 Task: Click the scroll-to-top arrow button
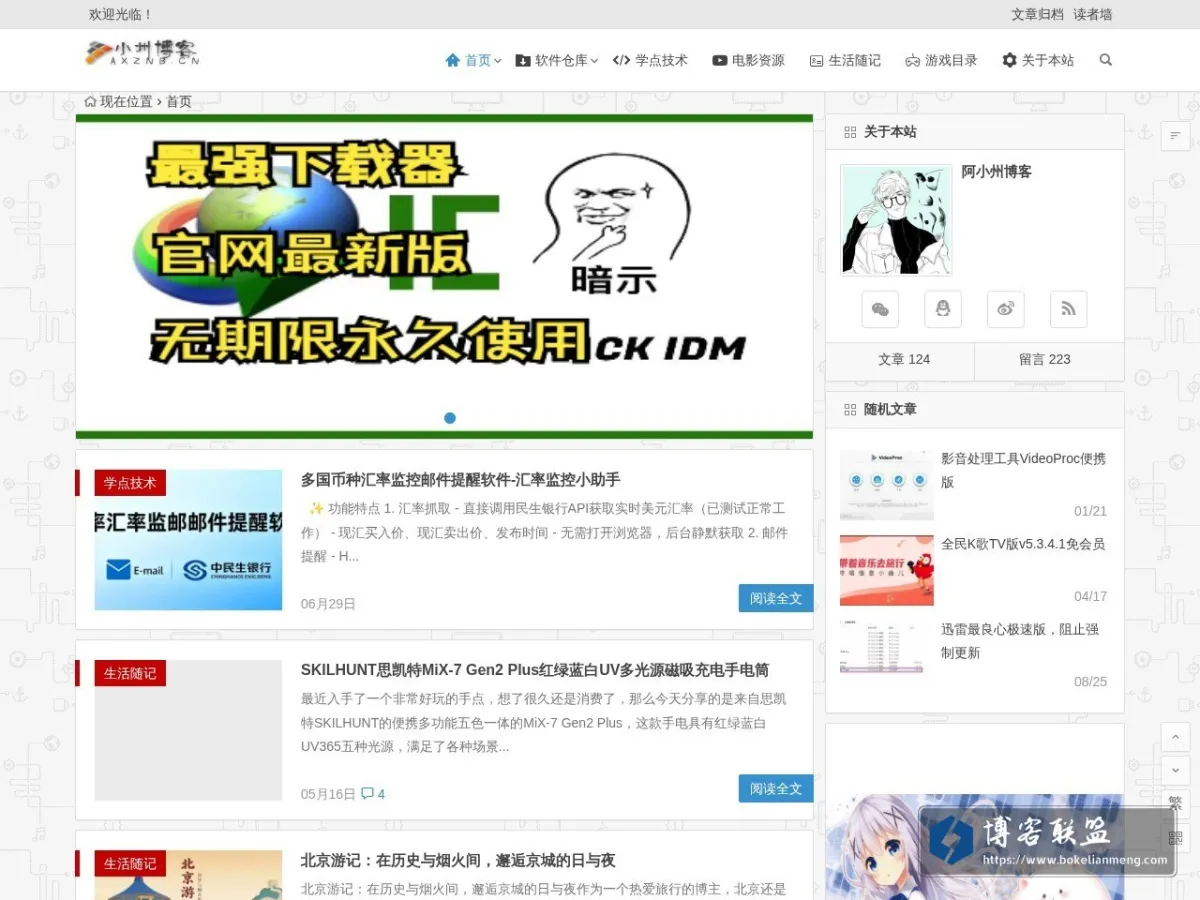pos(1175,737)
